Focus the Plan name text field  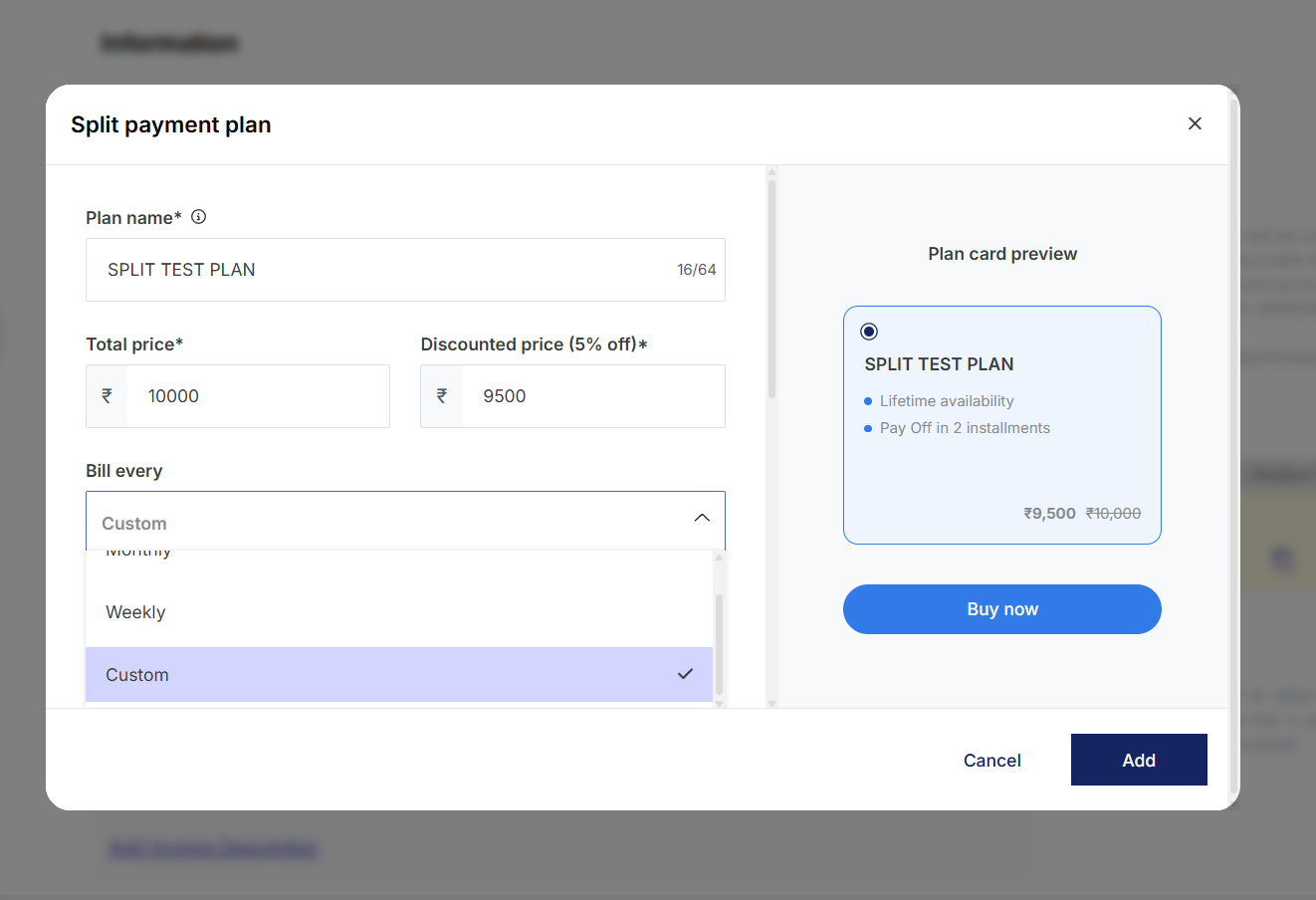378,270
